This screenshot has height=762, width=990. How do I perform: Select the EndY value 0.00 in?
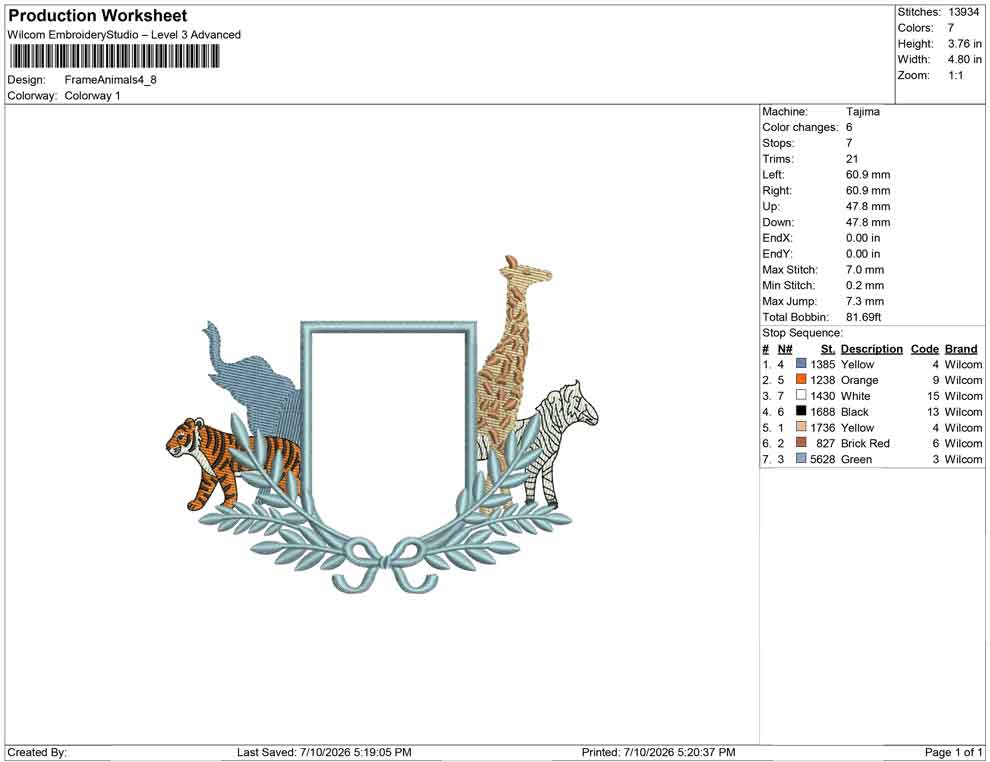[863, 253]
